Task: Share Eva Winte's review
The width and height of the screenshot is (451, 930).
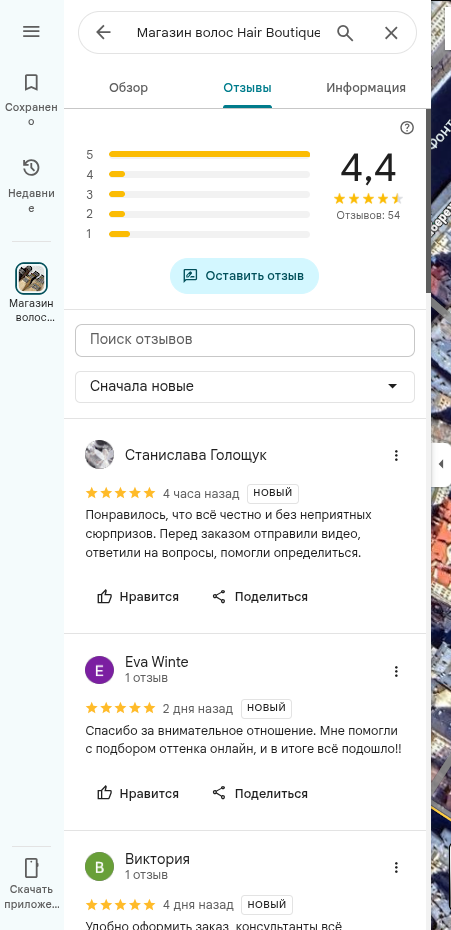Action: 260,794
